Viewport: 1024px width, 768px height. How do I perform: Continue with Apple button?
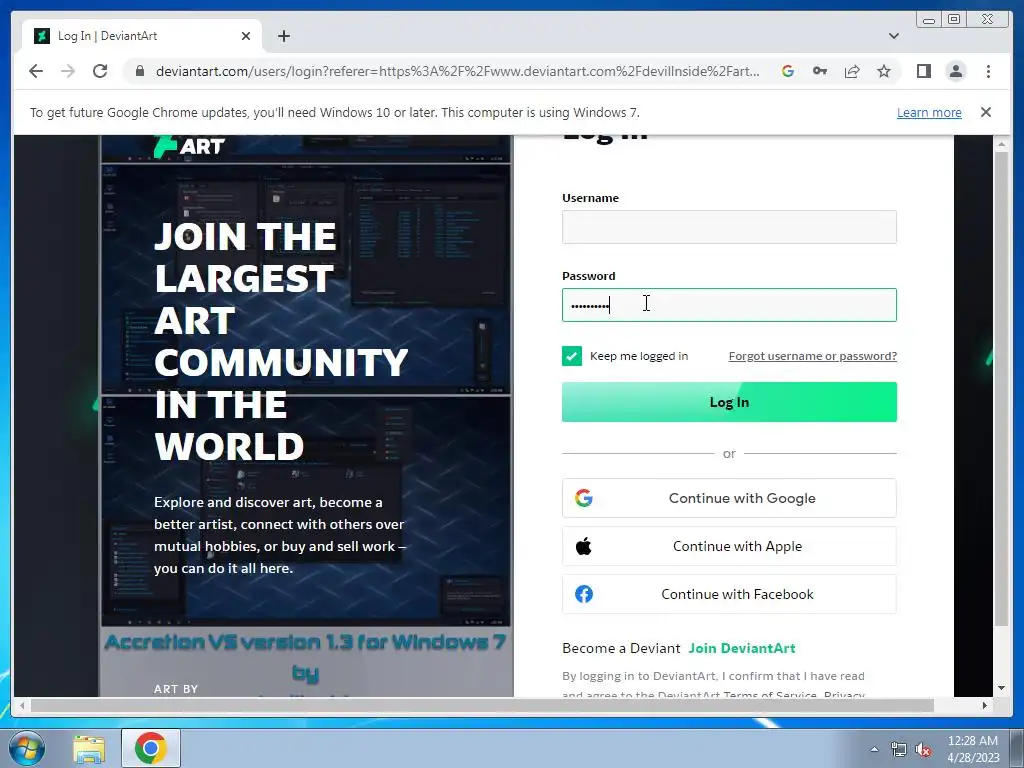tap(729, 546)
